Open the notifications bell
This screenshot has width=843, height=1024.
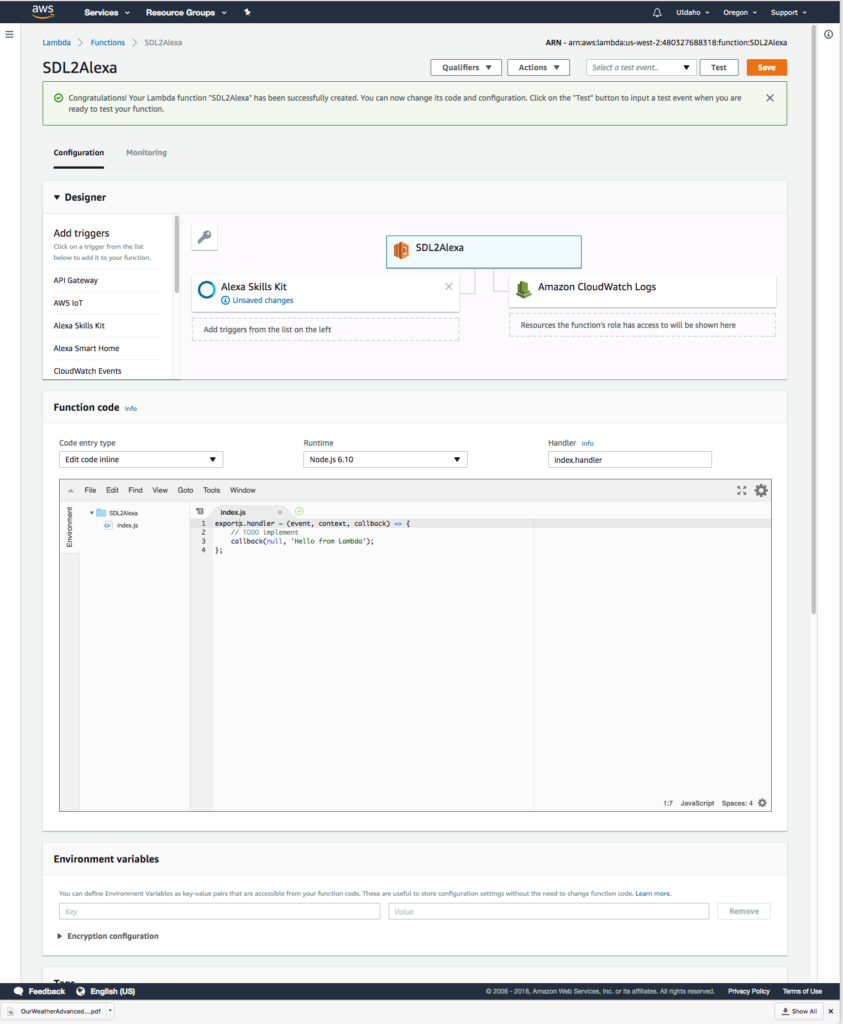[x=657, y=12]
